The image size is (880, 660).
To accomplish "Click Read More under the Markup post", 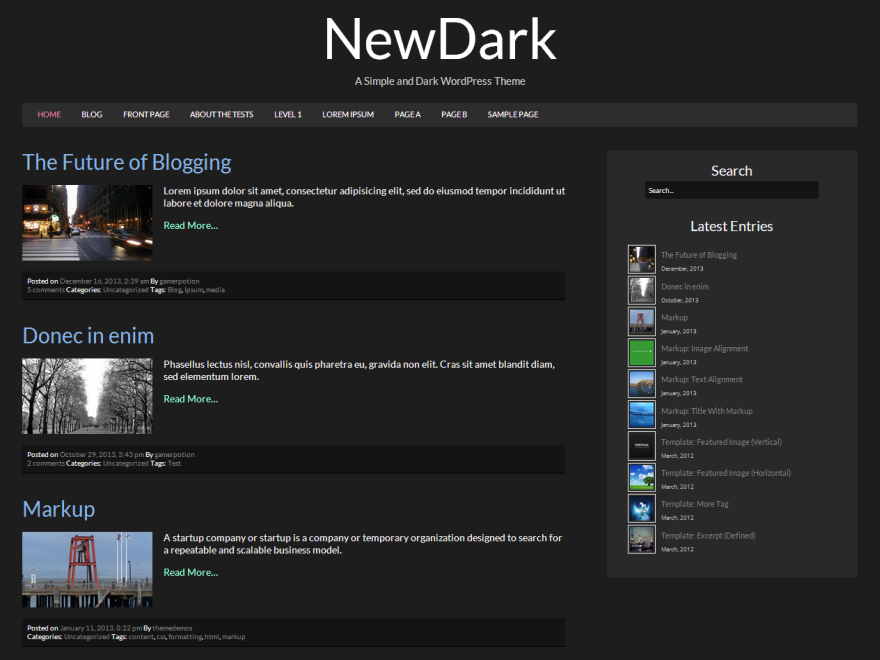I will (x=190, y=572).
